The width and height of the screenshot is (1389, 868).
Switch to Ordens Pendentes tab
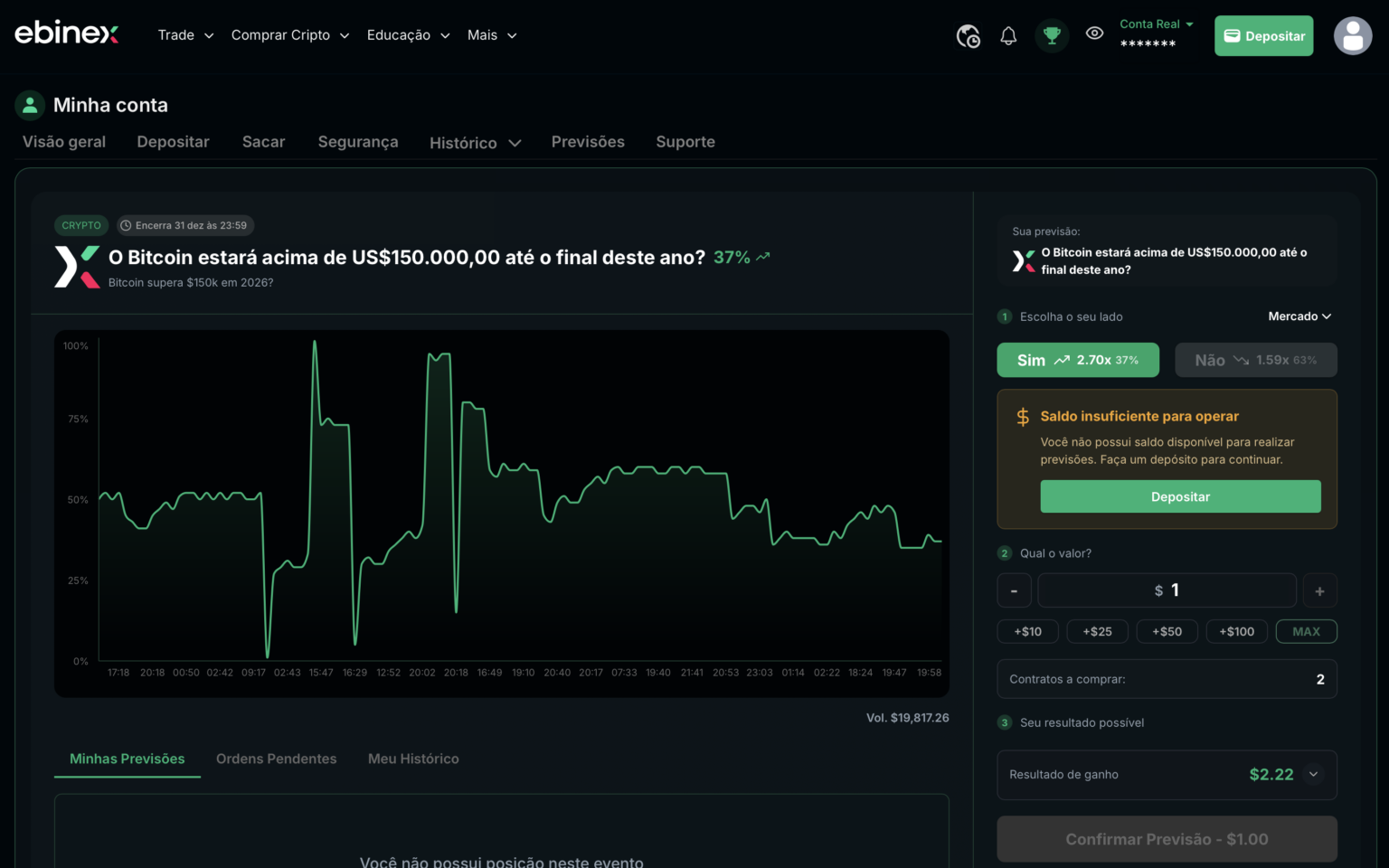(276, 759)
